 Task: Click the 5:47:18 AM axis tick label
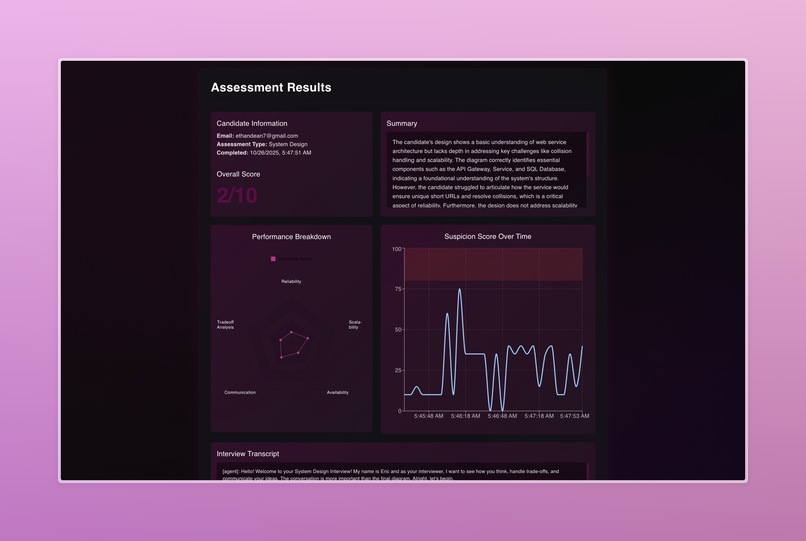point(539,416)
